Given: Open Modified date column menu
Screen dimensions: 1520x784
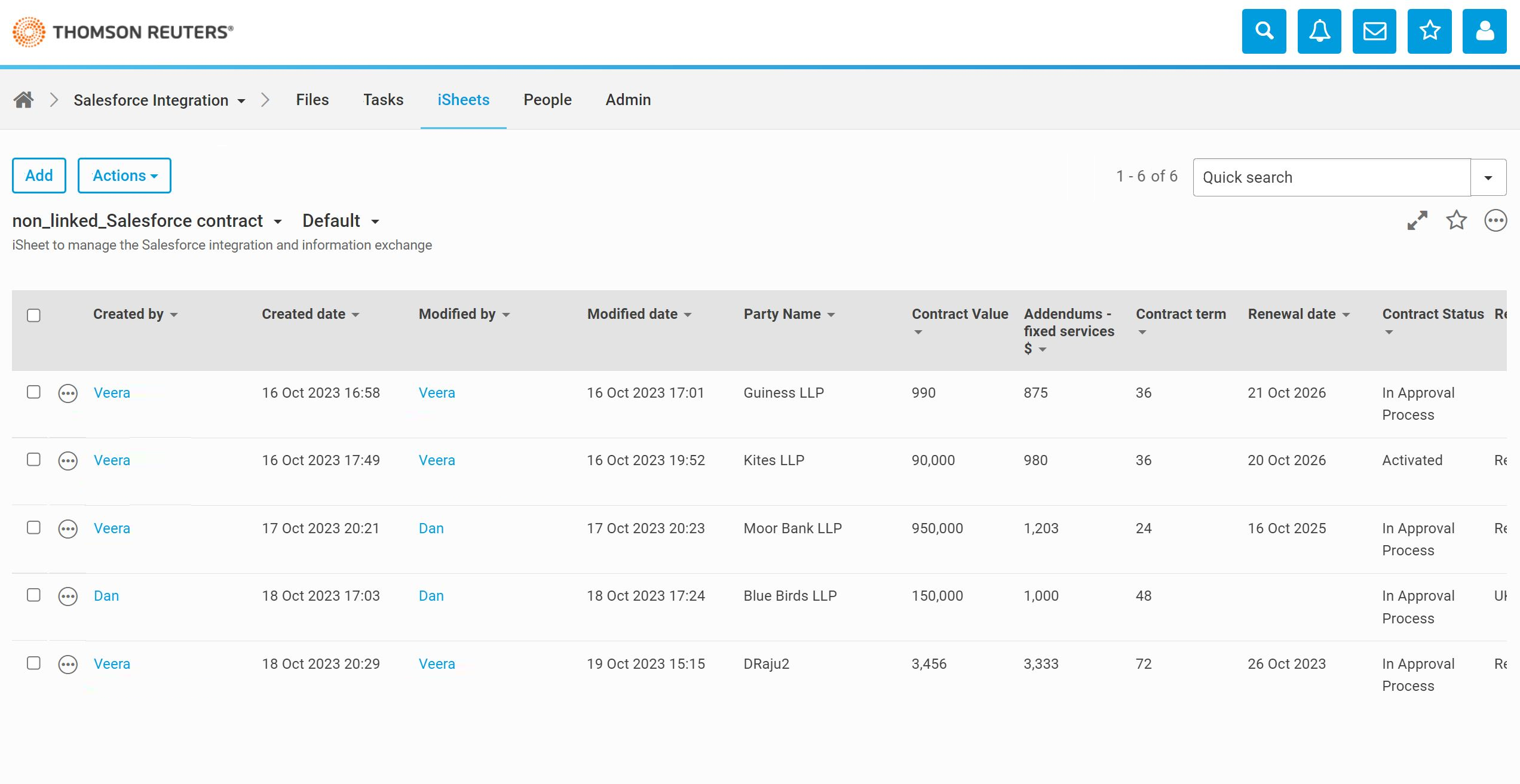Looking at the screenshot, I should coord(688,315).
